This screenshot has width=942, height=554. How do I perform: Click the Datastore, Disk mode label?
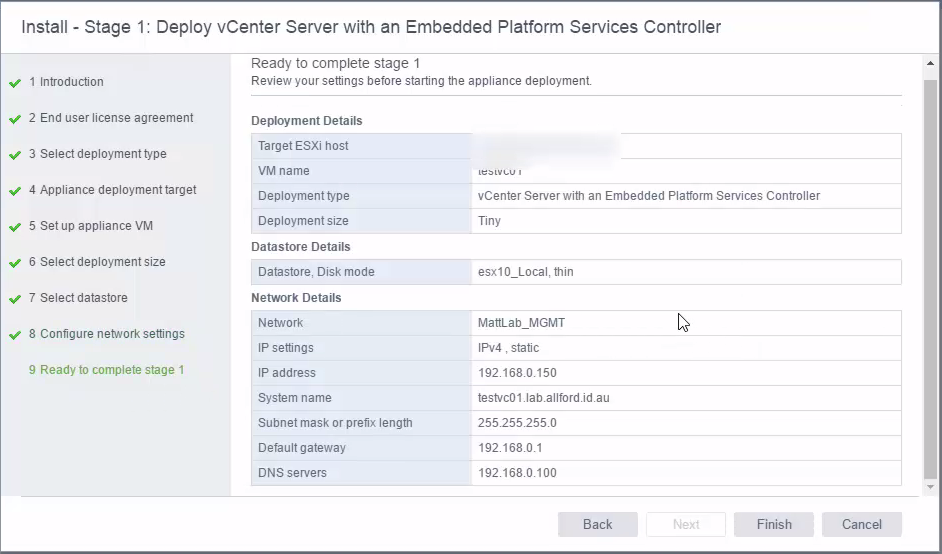pyautogui.click(x=316, y=272)
